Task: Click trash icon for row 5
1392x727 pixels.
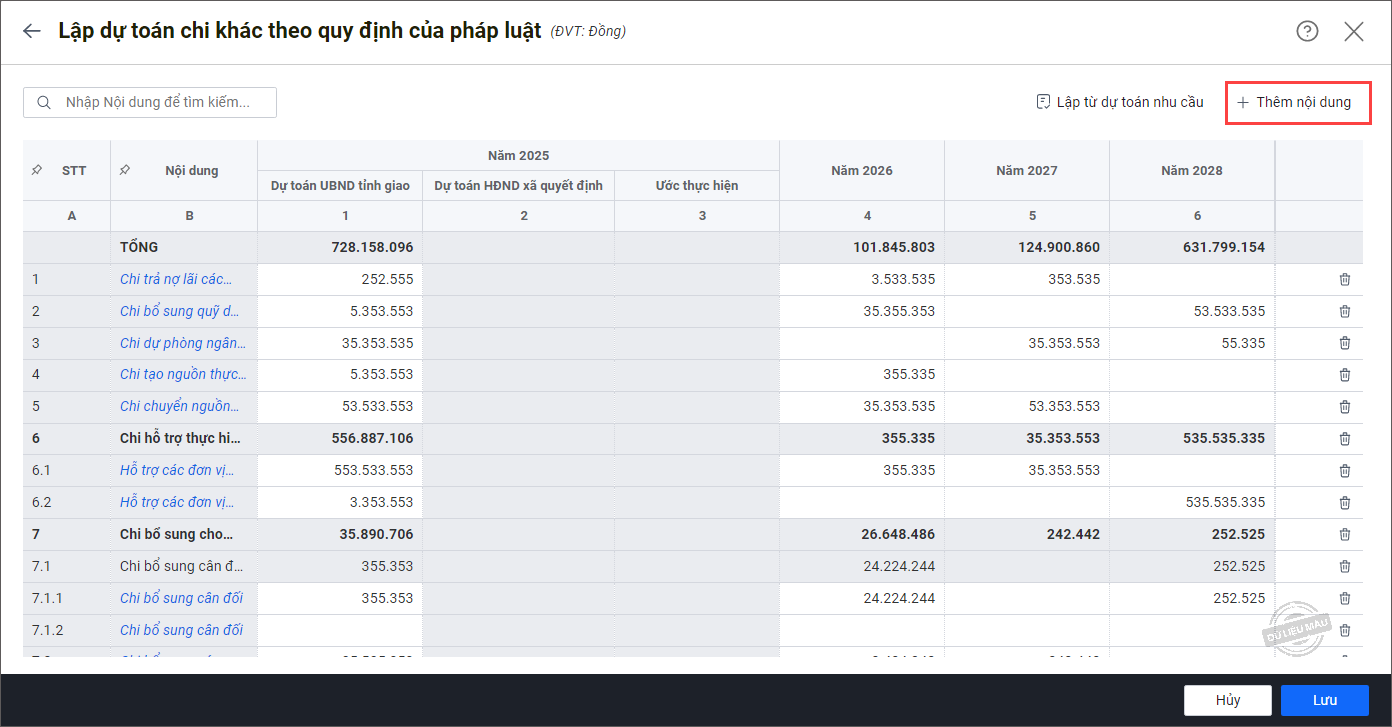Action: click(x=1345, y=407)
